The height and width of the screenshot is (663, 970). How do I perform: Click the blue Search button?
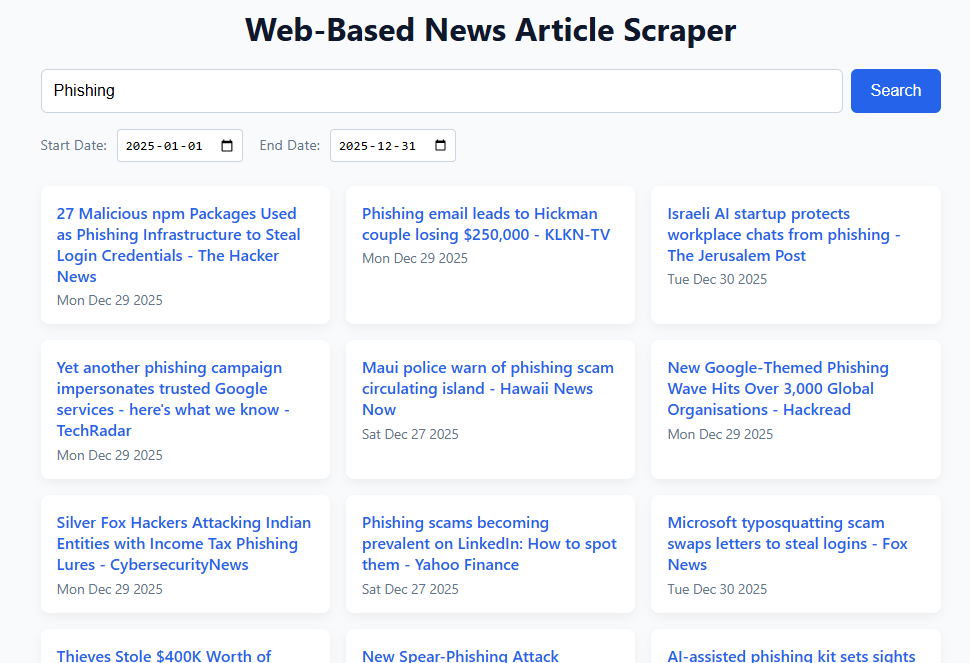point(895,91)
